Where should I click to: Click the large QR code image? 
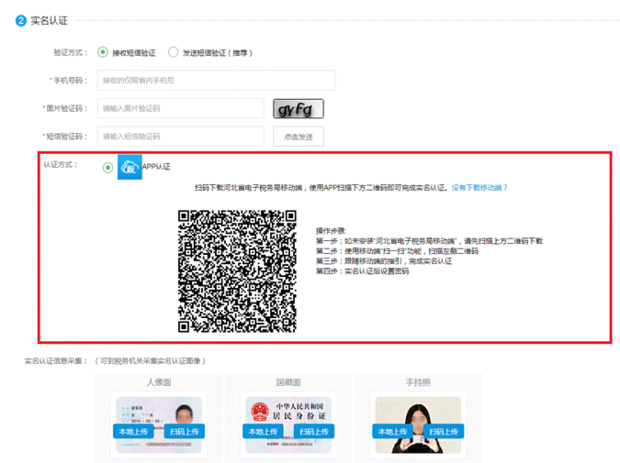tap(237, 271)
